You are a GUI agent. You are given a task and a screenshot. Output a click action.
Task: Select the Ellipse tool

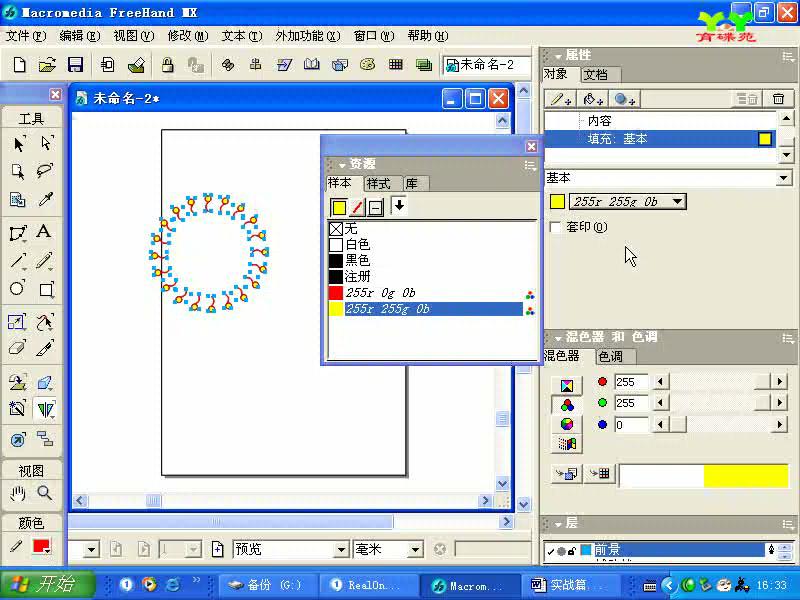(17, 288)
